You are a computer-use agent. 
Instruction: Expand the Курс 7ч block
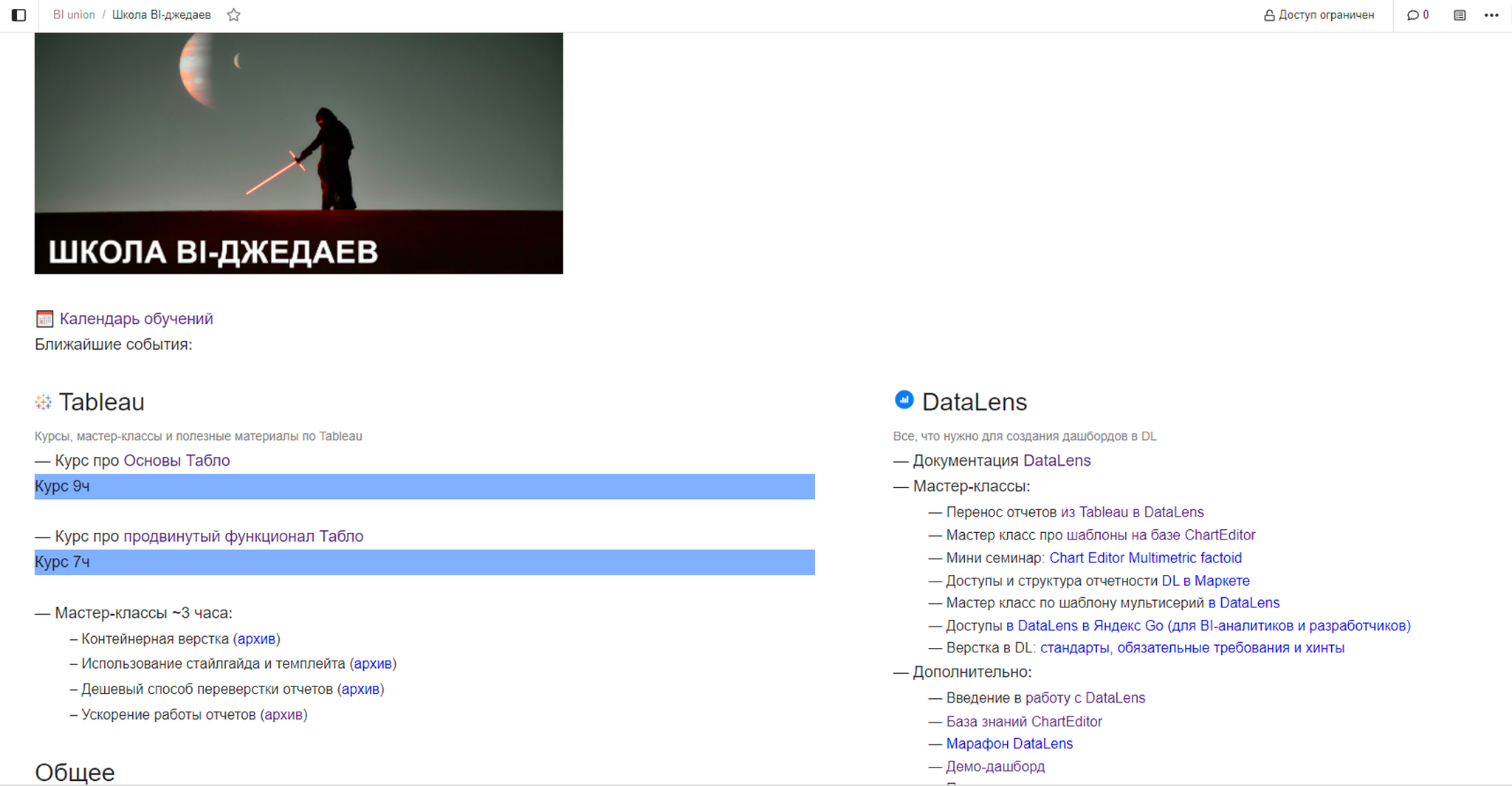point(425,562)
